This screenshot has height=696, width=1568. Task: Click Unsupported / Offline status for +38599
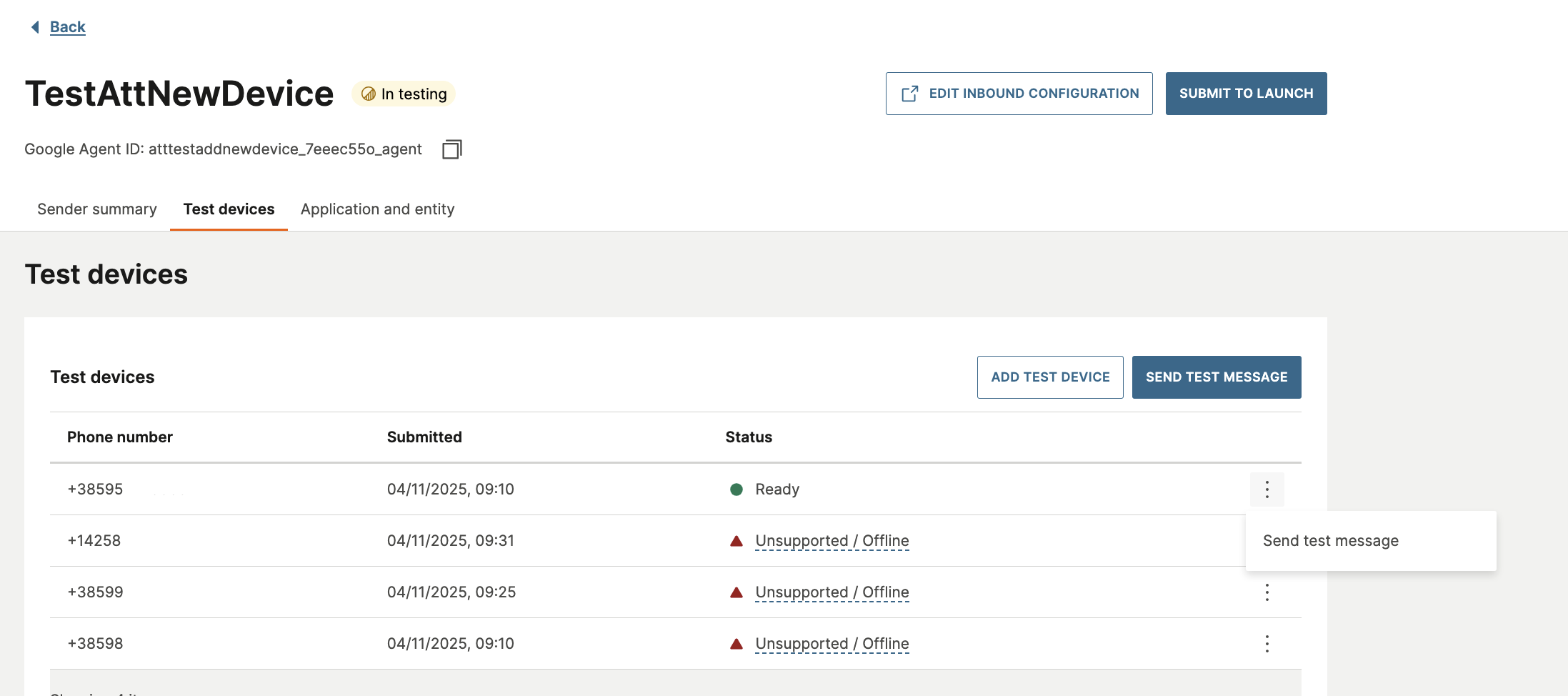tap(832, 592)
